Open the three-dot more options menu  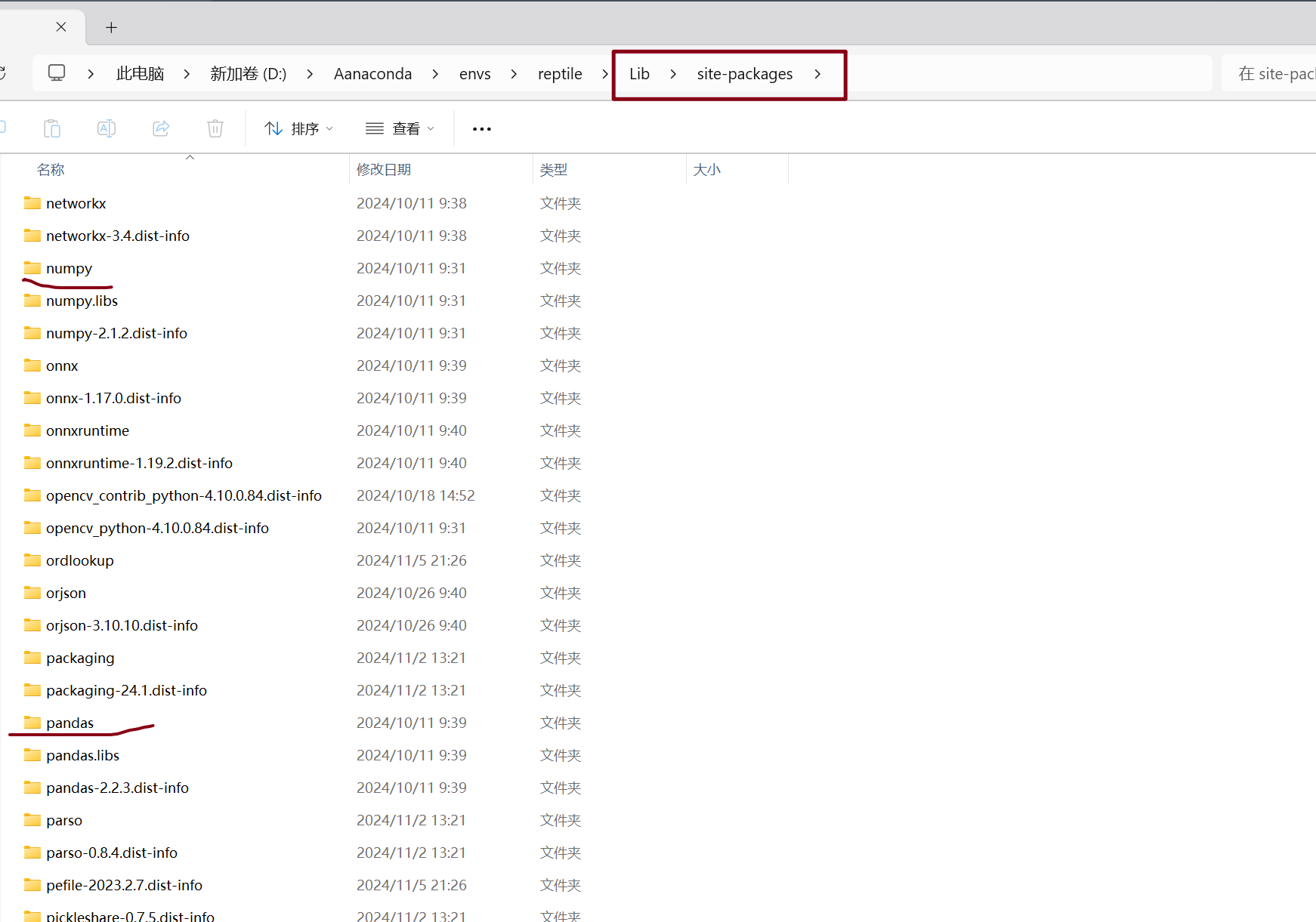482,129
